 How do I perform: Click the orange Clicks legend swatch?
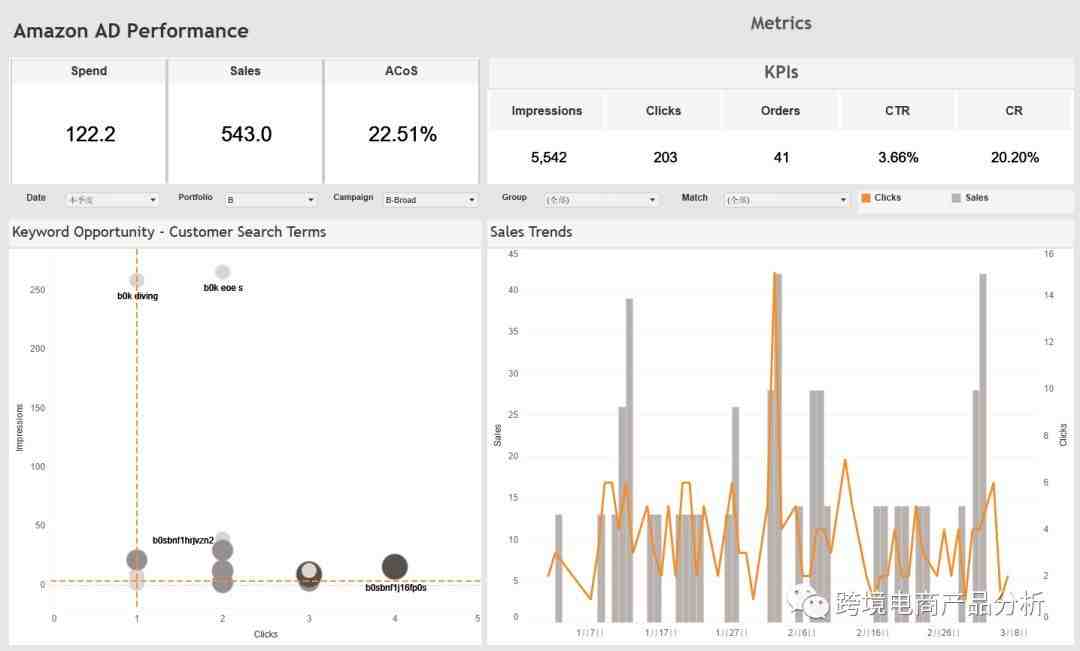pos(866,198)
